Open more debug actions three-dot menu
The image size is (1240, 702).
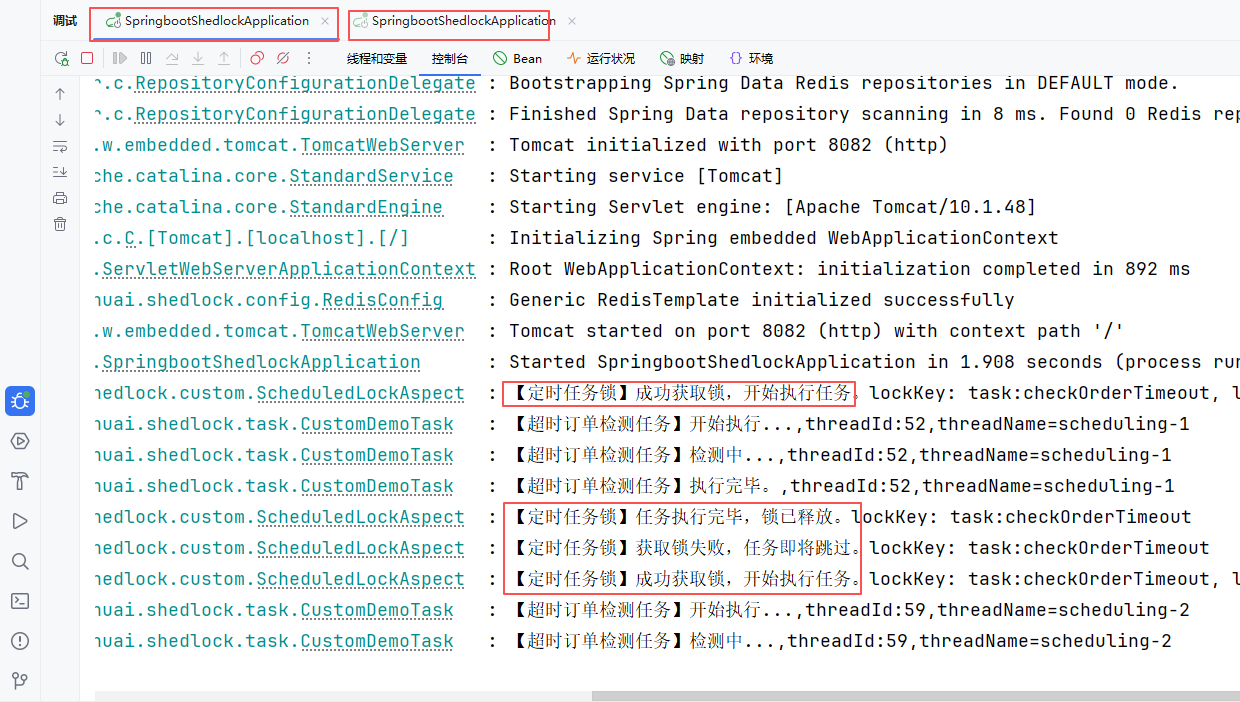(x=309, y=59)
